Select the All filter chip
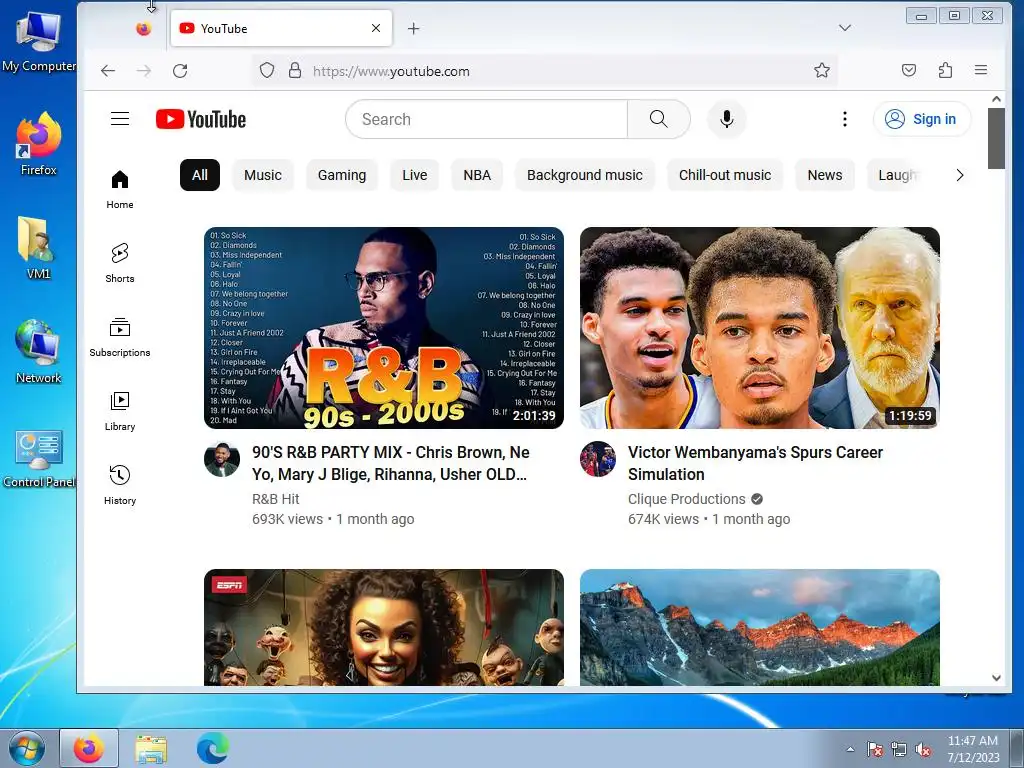 [200, 175]
